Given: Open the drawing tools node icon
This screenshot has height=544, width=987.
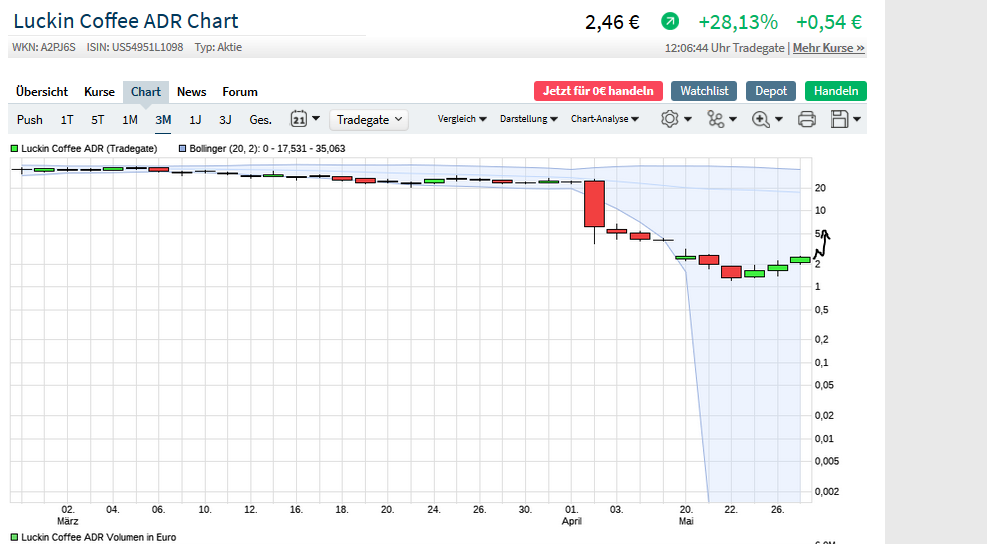Looking at the screenshot, I should [716, 119].
